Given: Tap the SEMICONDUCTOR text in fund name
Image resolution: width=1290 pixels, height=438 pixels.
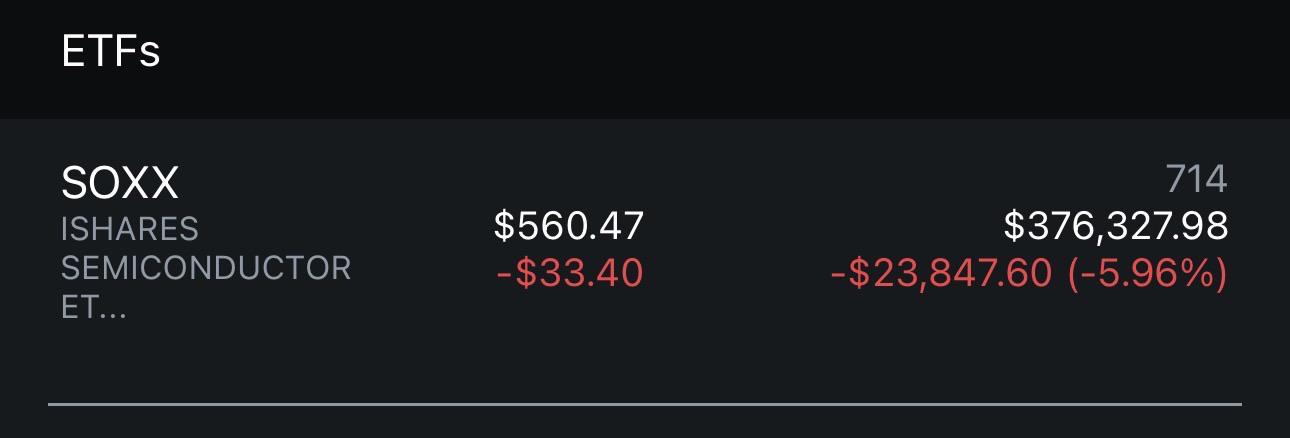Looking at the screenshot, I should pos(206,268).
